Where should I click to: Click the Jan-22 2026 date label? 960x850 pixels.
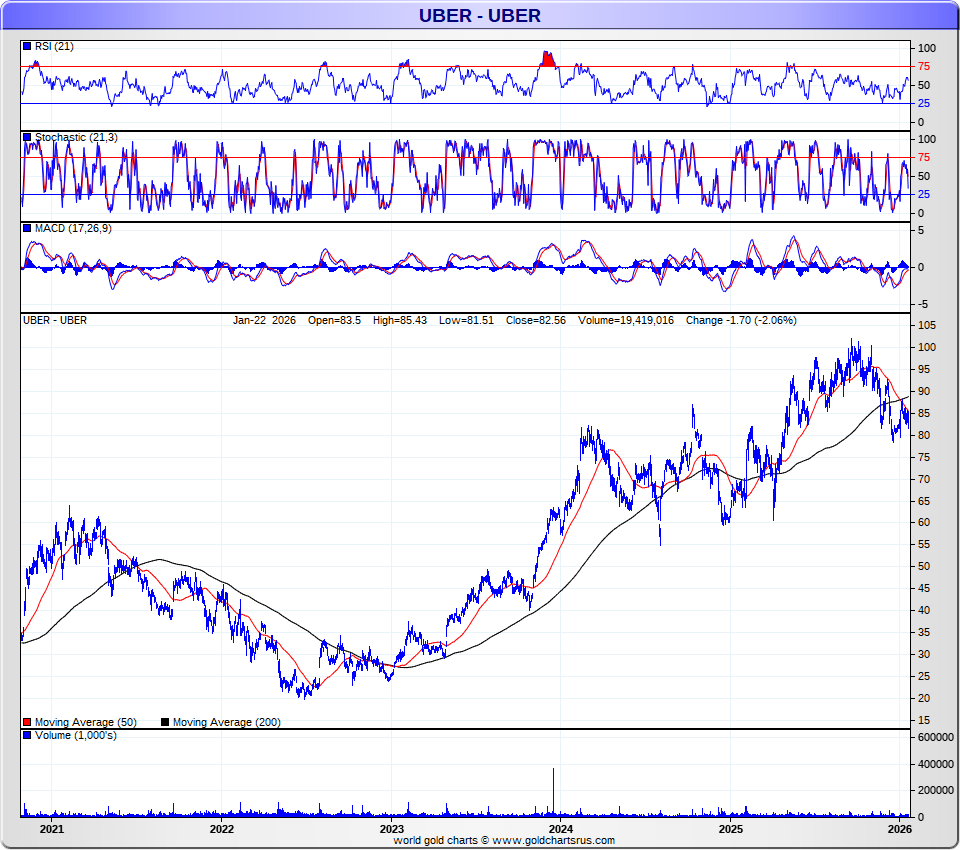(266, 320)
